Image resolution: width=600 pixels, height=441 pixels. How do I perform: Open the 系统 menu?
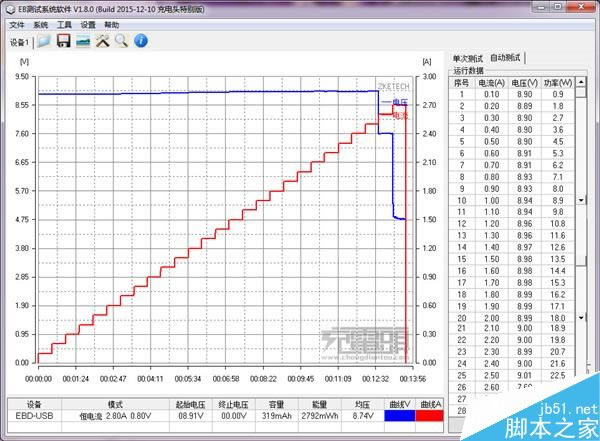[40, 24]
